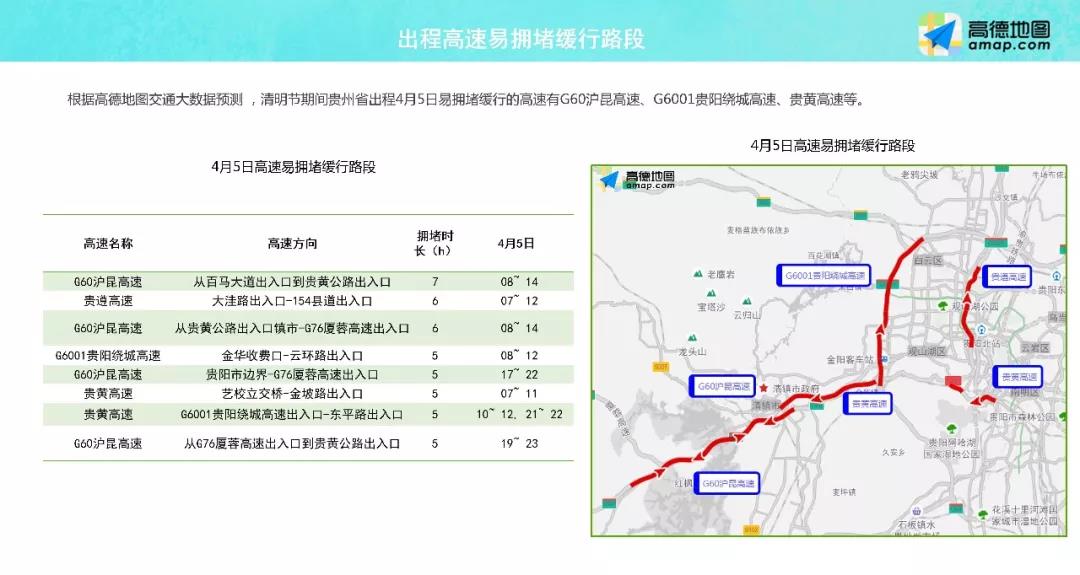Click the tree icon beside 花溪十里河滩
Viewport: 1080px width, 575px height.
click(x=983, y=514)
